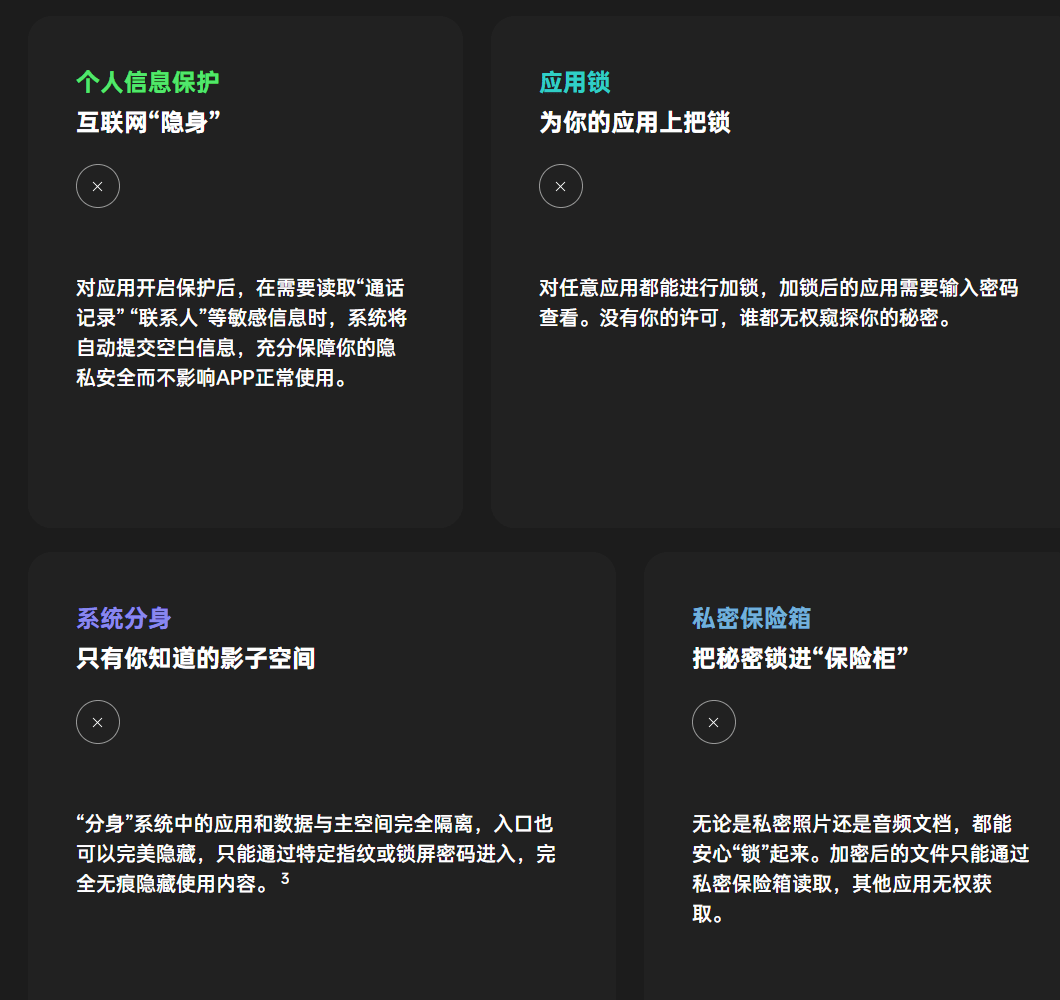The height and width of the screenshot is (1000, 1060).
Task: Click the blue 私密保险箱 heading
Action: 751,618
